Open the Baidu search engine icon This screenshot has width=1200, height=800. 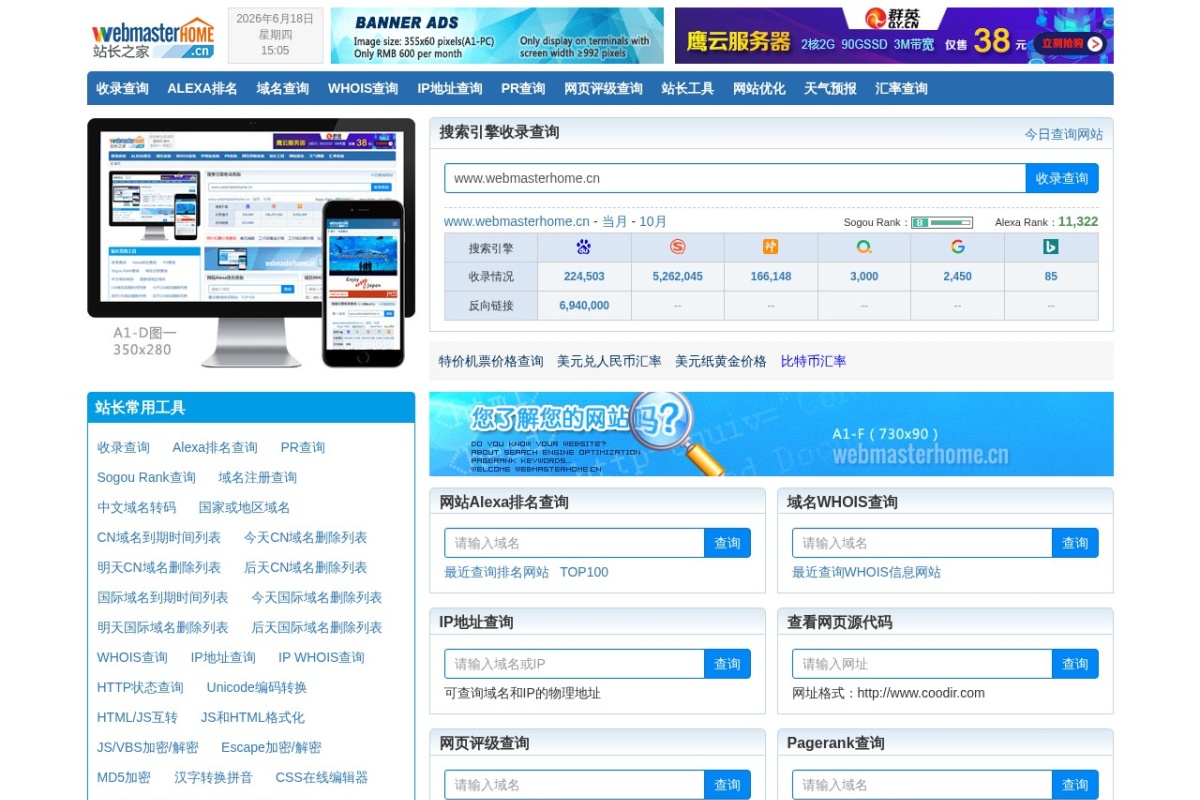click(x=584, y=247)
